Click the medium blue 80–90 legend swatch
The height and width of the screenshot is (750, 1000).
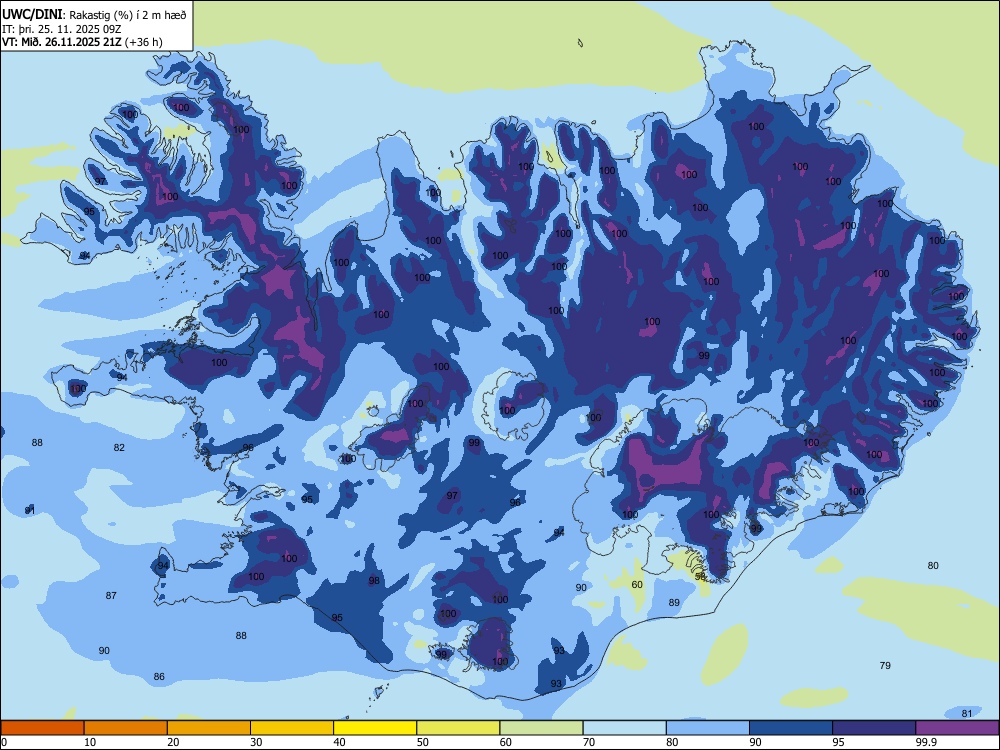pos(708,728)
